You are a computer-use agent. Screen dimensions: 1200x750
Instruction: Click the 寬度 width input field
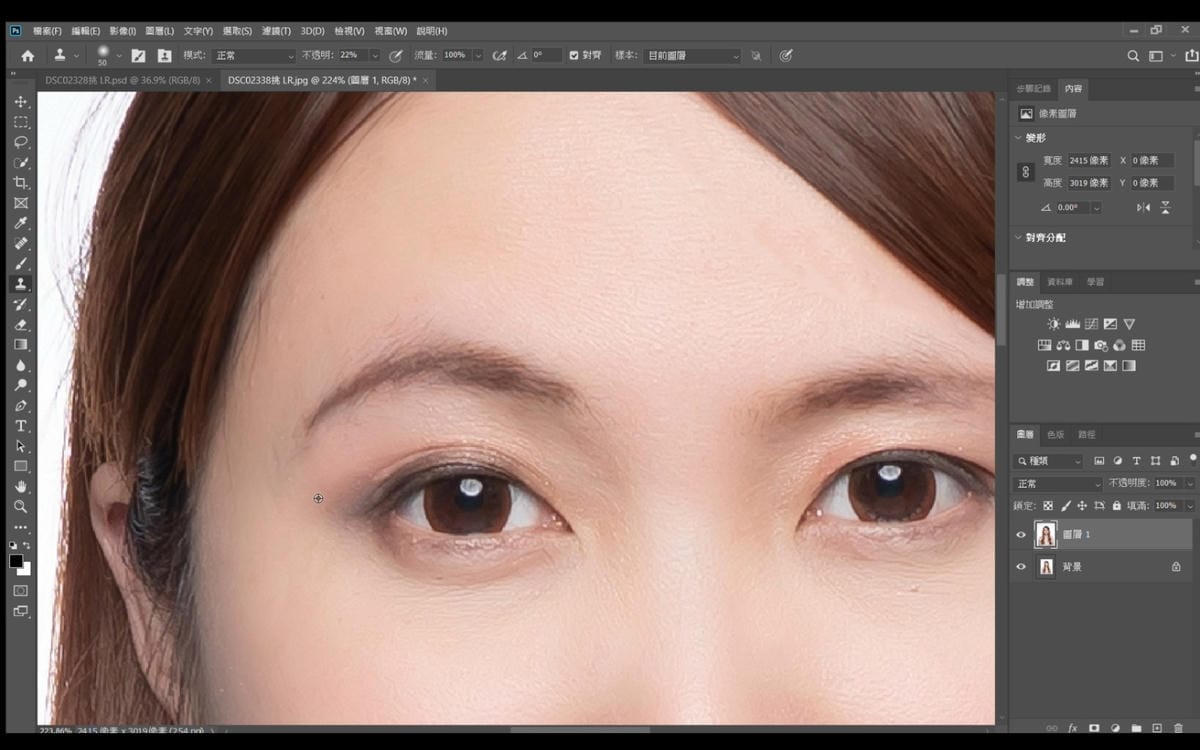coord(1088,160)
